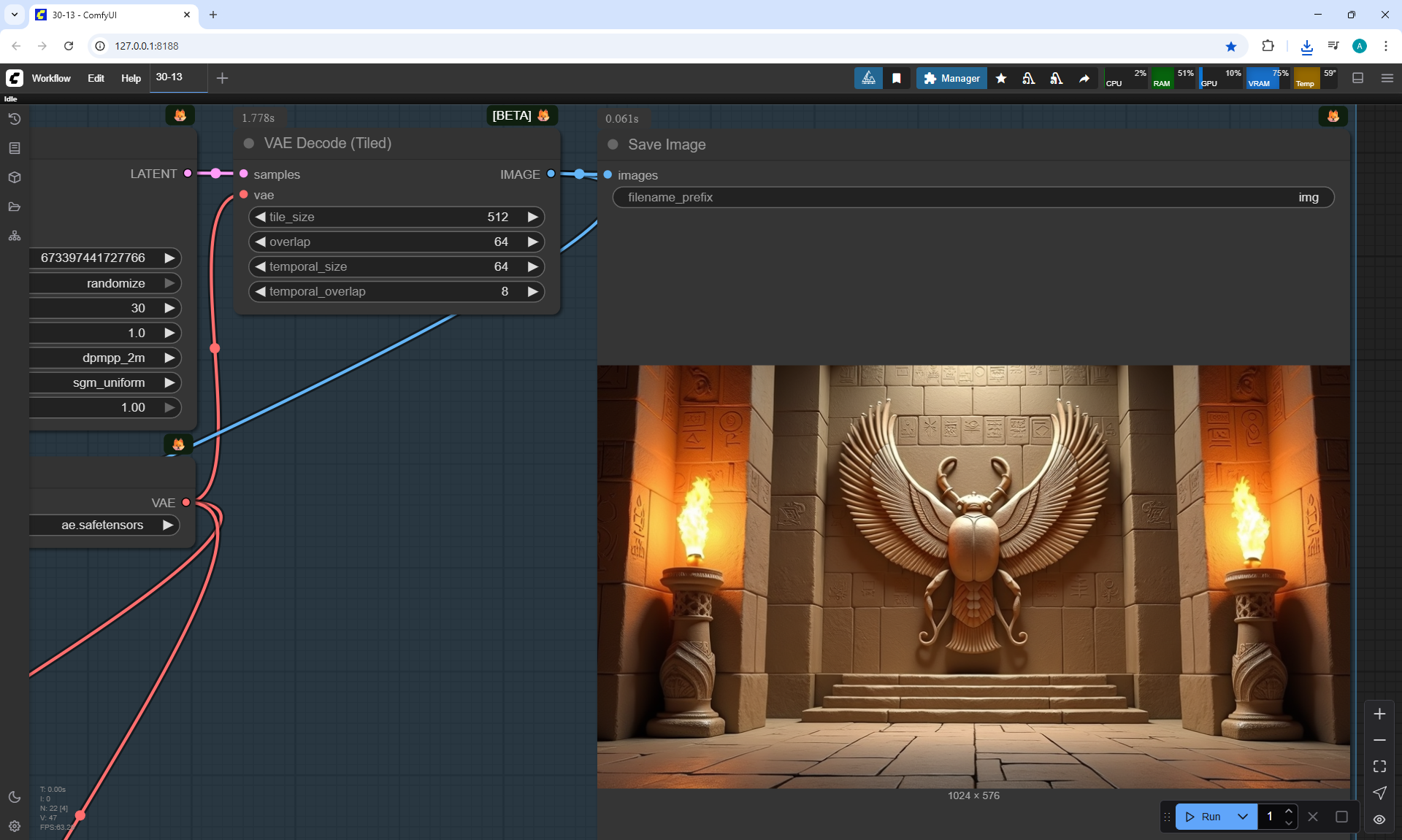Open the node library cube icon
The image size is (1402, 840).
[x=15, y=177]
